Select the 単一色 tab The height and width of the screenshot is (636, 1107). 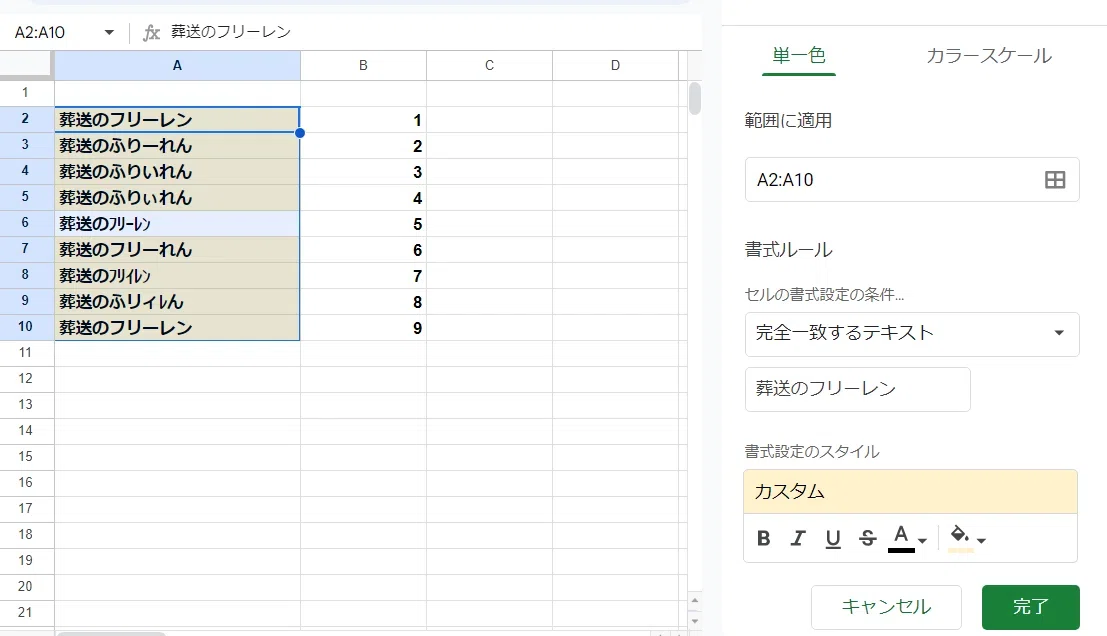(x=798, y=55)
